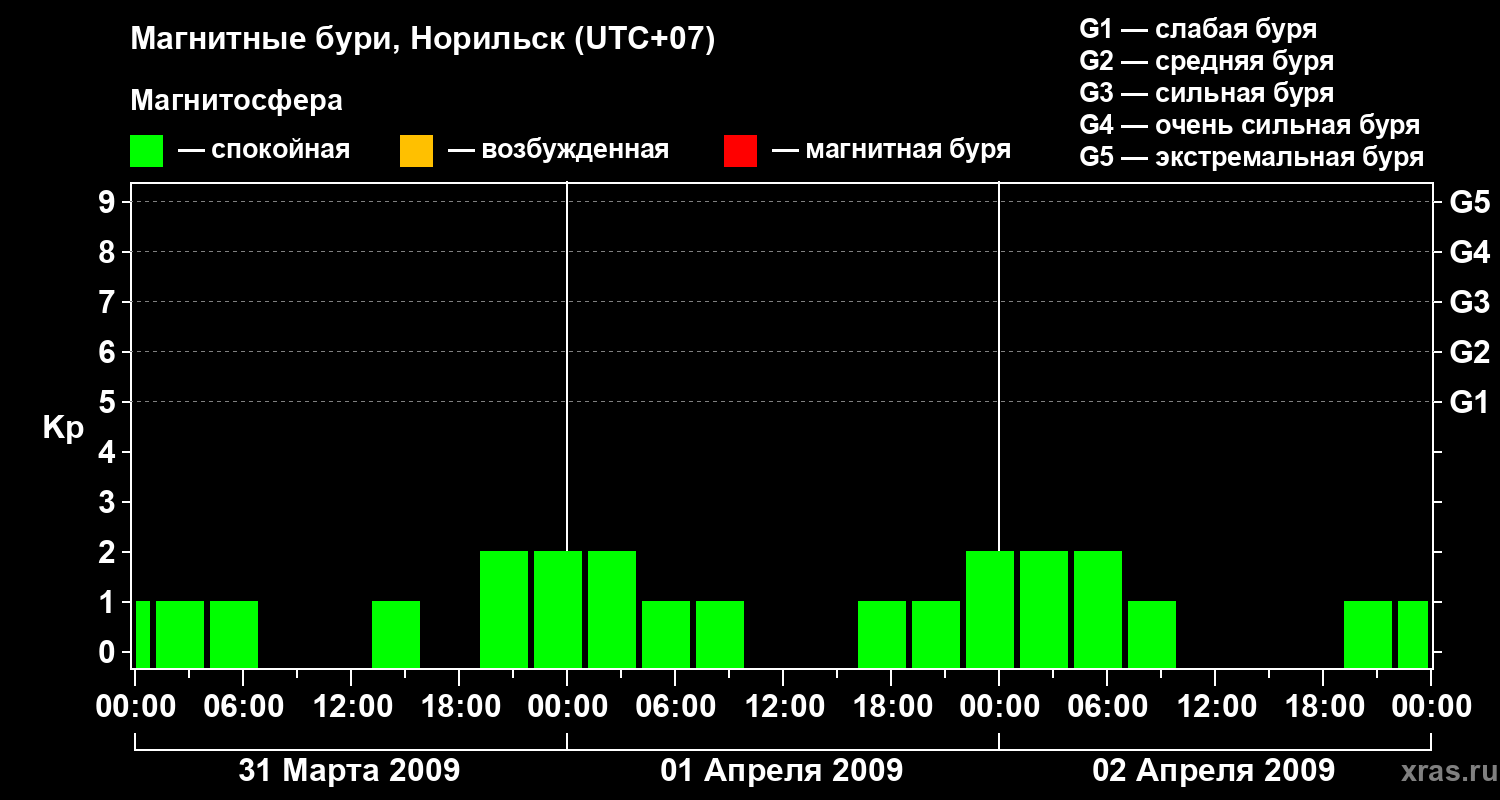This screenshot has height=800, width=1500.
Task: Click the yellow возбужденная legend swatch
Action: [416, 151]
